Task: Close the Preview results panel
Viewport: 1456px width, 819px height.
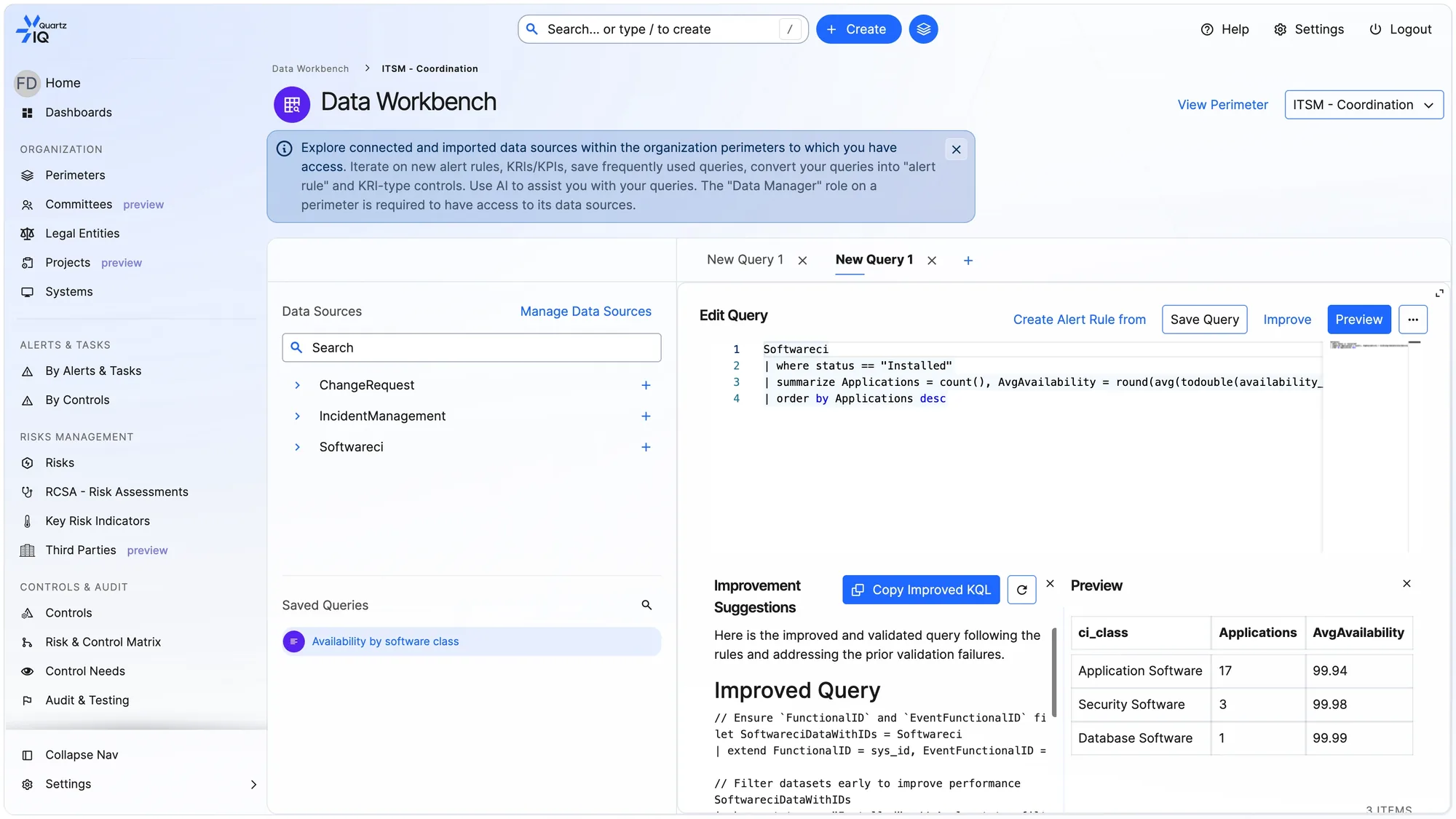Action: (1406, 584)
